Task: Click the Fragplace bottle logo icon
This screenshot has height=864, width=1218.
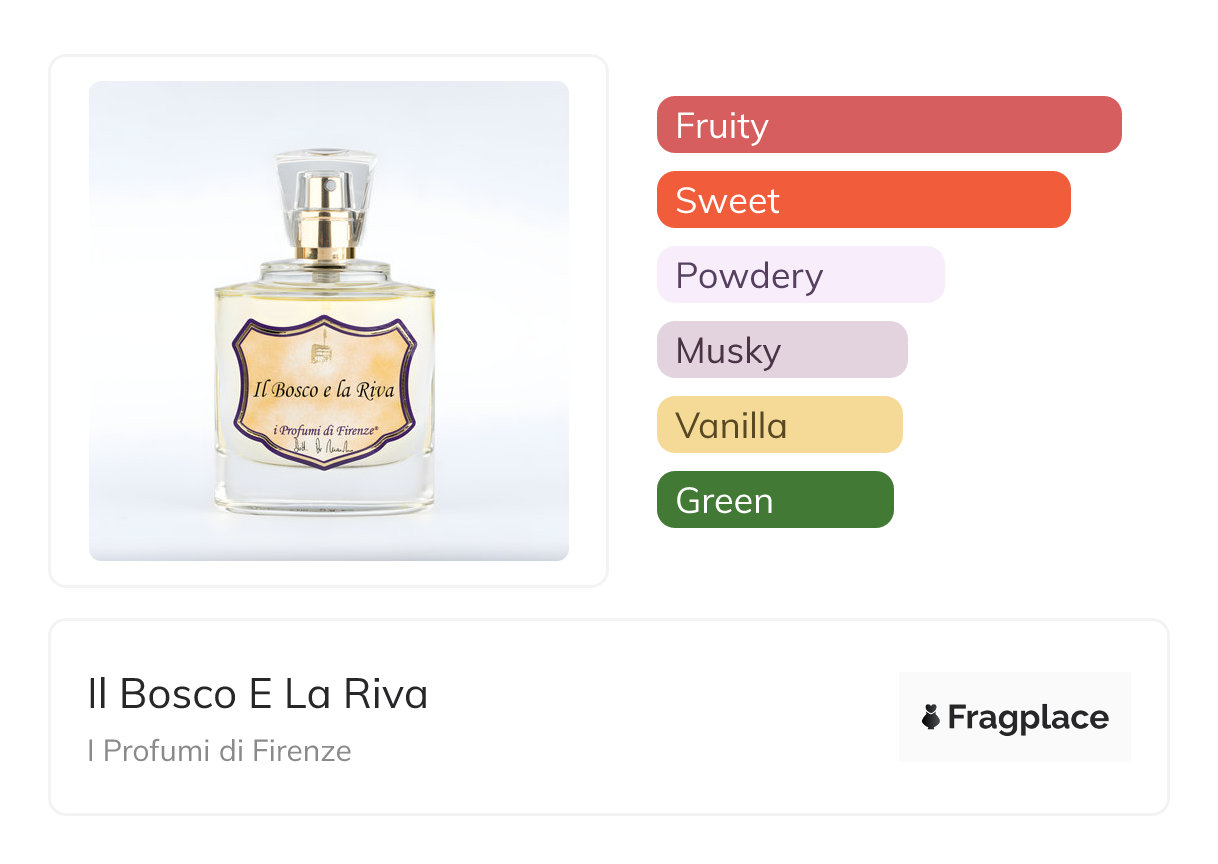Action: tap(931, 717)
